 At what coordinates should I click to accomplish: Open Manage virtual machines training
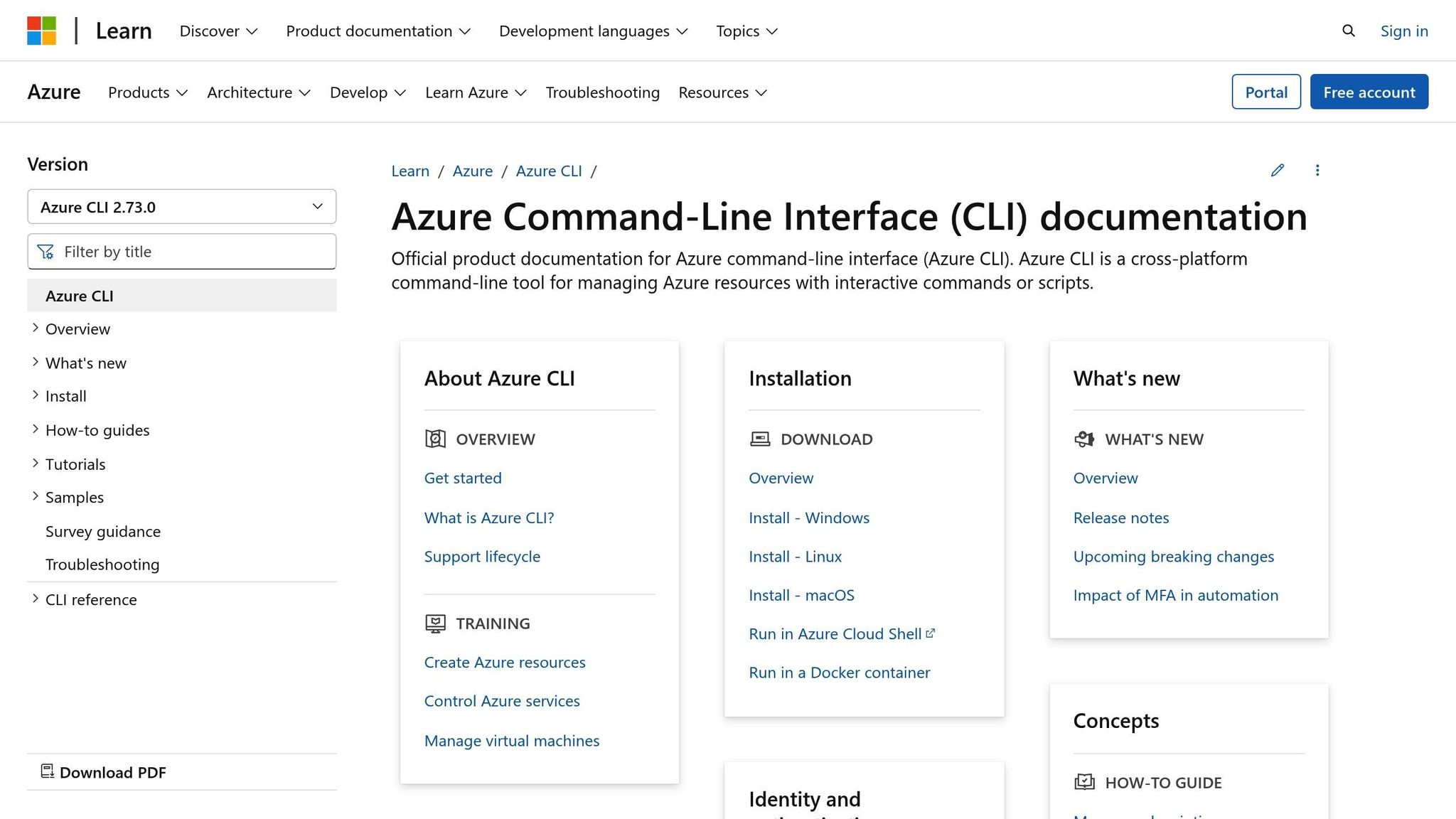click(x=512, y=740)
